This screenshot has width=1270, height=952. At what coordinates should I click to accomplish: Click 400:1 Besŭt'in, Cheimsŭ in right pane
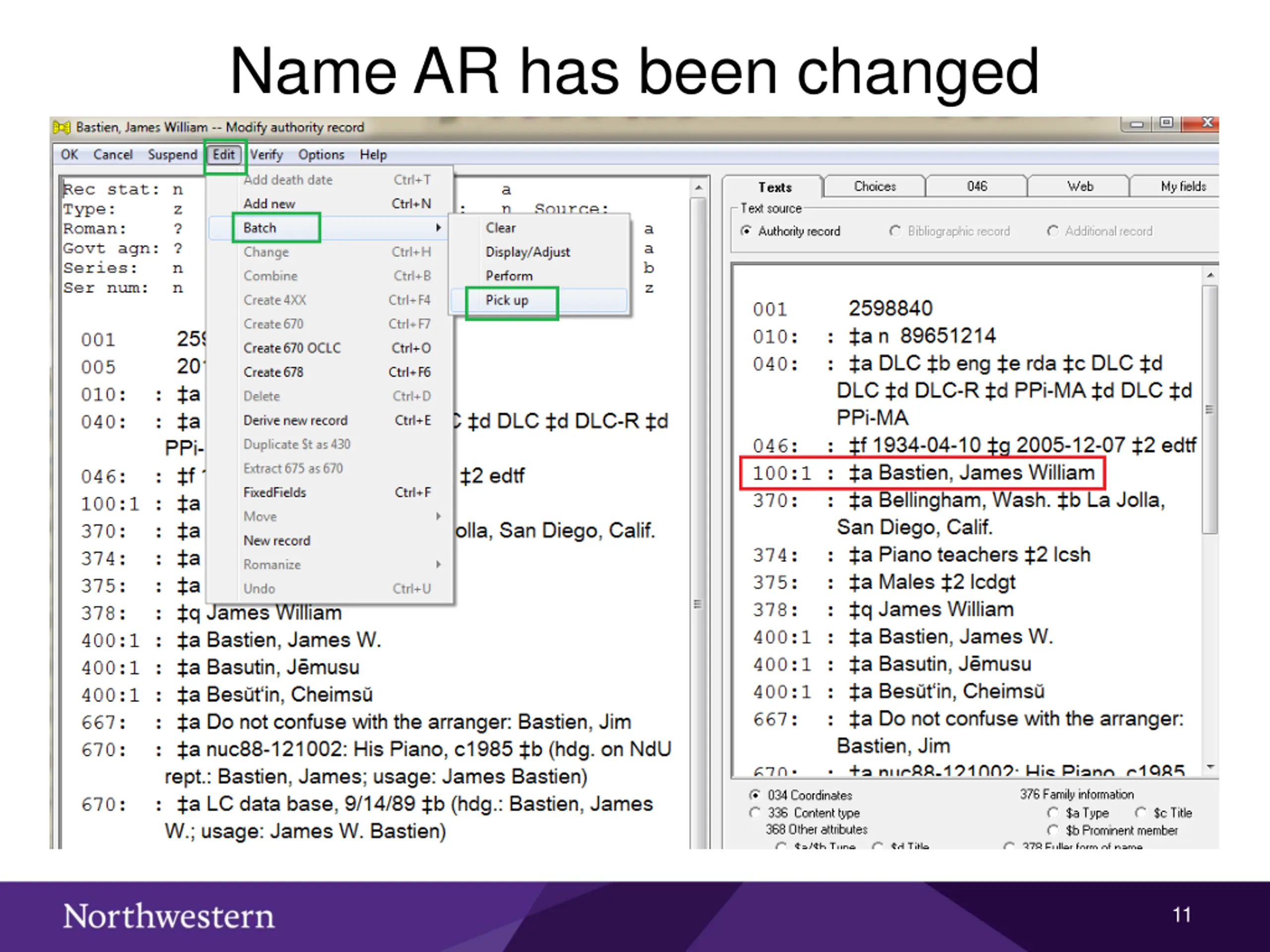click(x=898, y=692)
